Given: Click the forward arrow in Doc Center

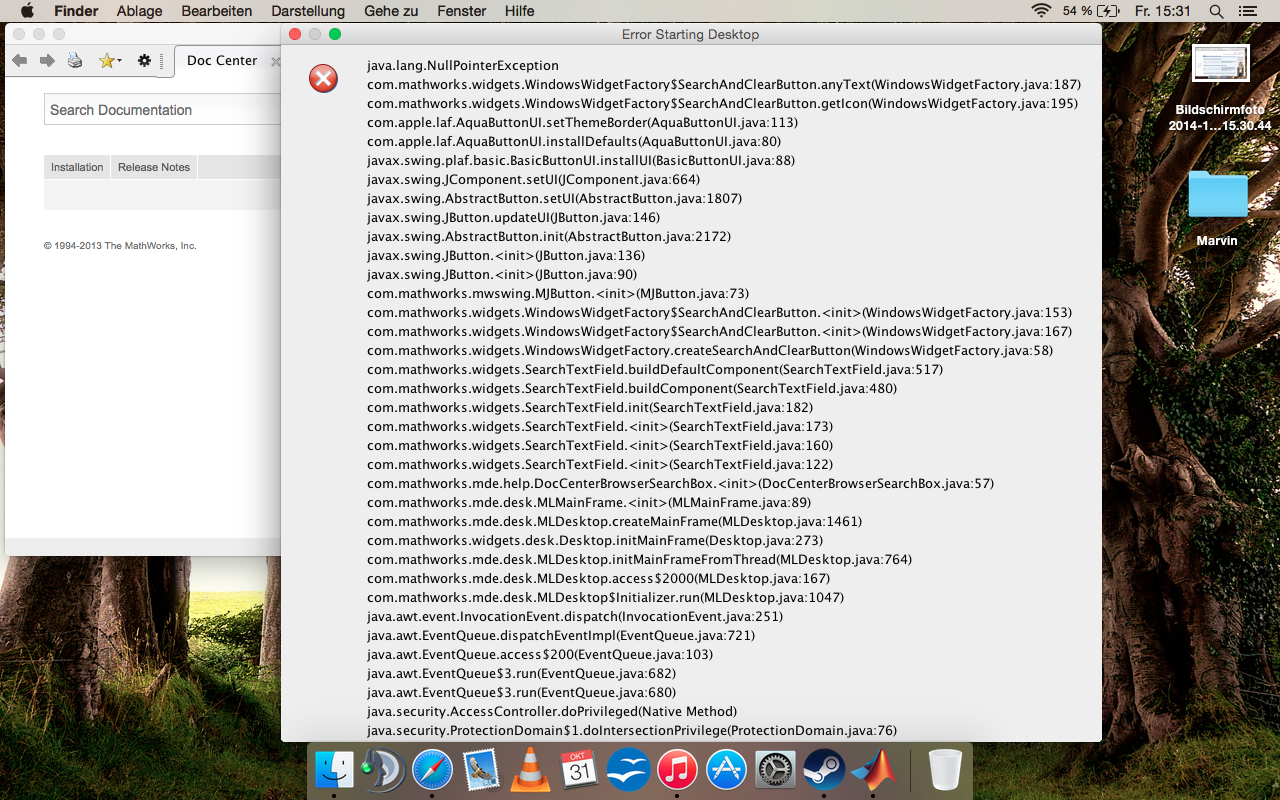Looking at the screenshot, I should tap(47, 61).
